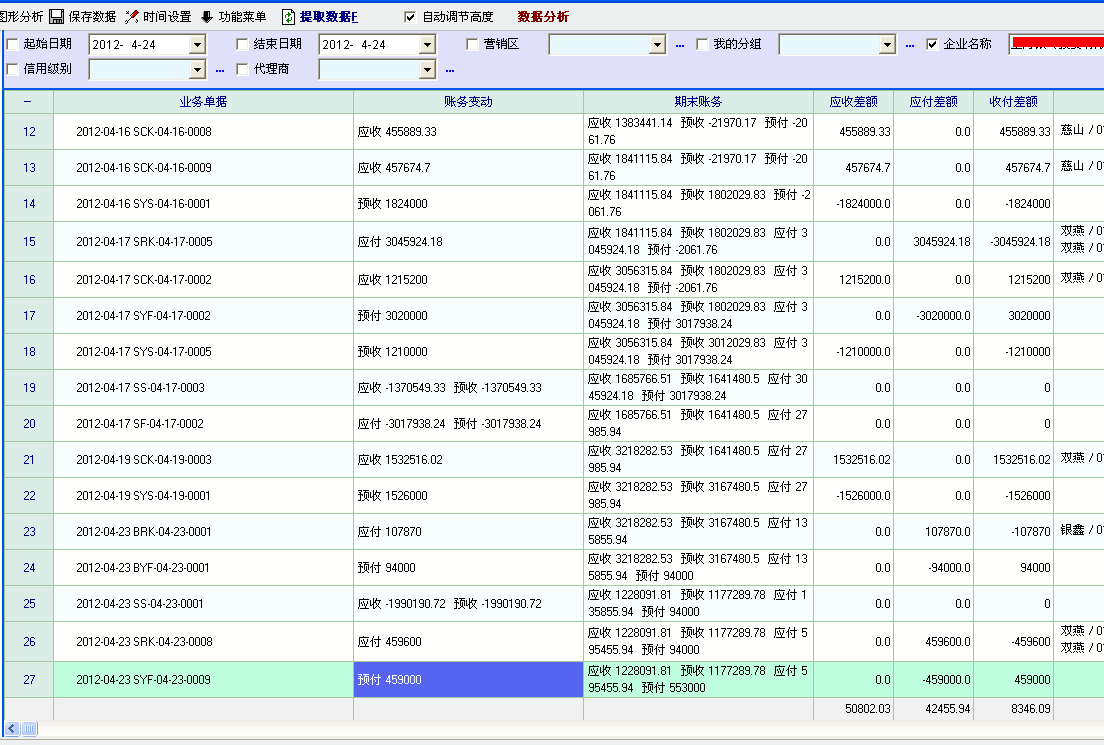The width and height of the screenshot is (1104, 745).
Task: Click the green 提取数据 refresh icon
Action: coord(289,17)
